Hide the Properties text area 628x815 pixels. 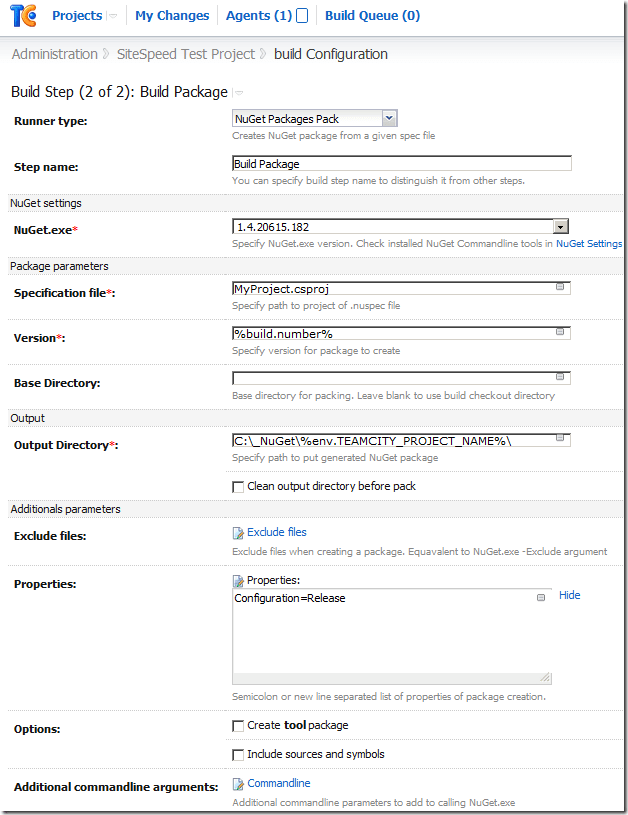pyautogui.click(x=569, y=595)
